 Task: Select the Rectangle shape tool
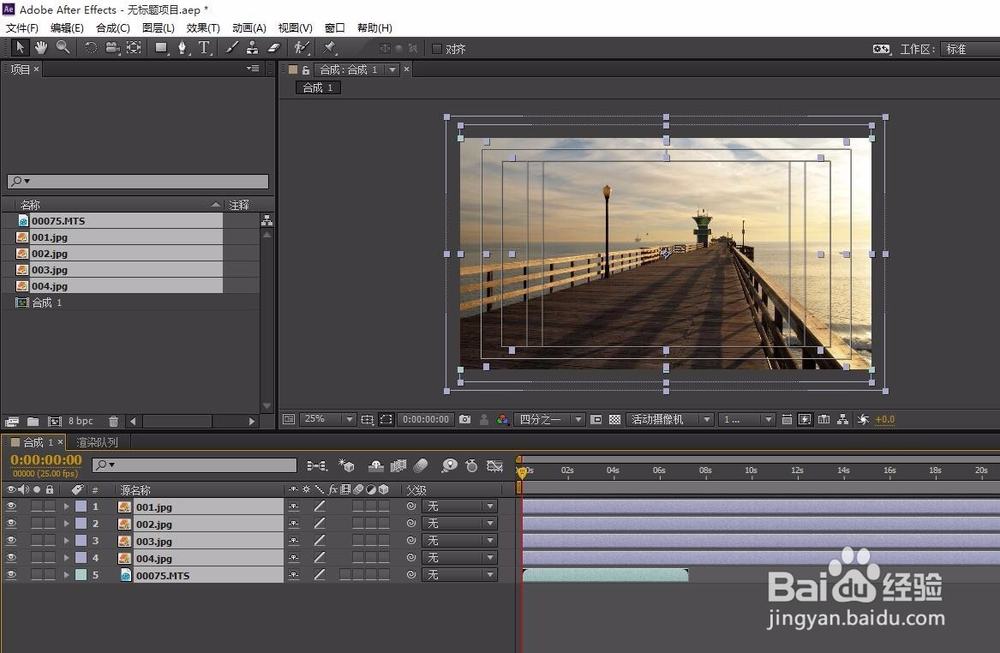(x=161, y=48)
